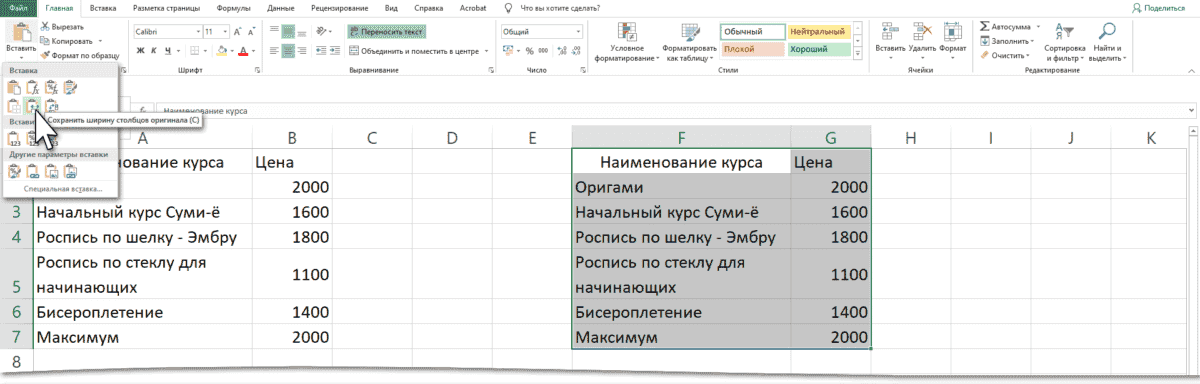
Task: Expand the Объединить и поместить в центре arrow
Action: pos(486,51)
